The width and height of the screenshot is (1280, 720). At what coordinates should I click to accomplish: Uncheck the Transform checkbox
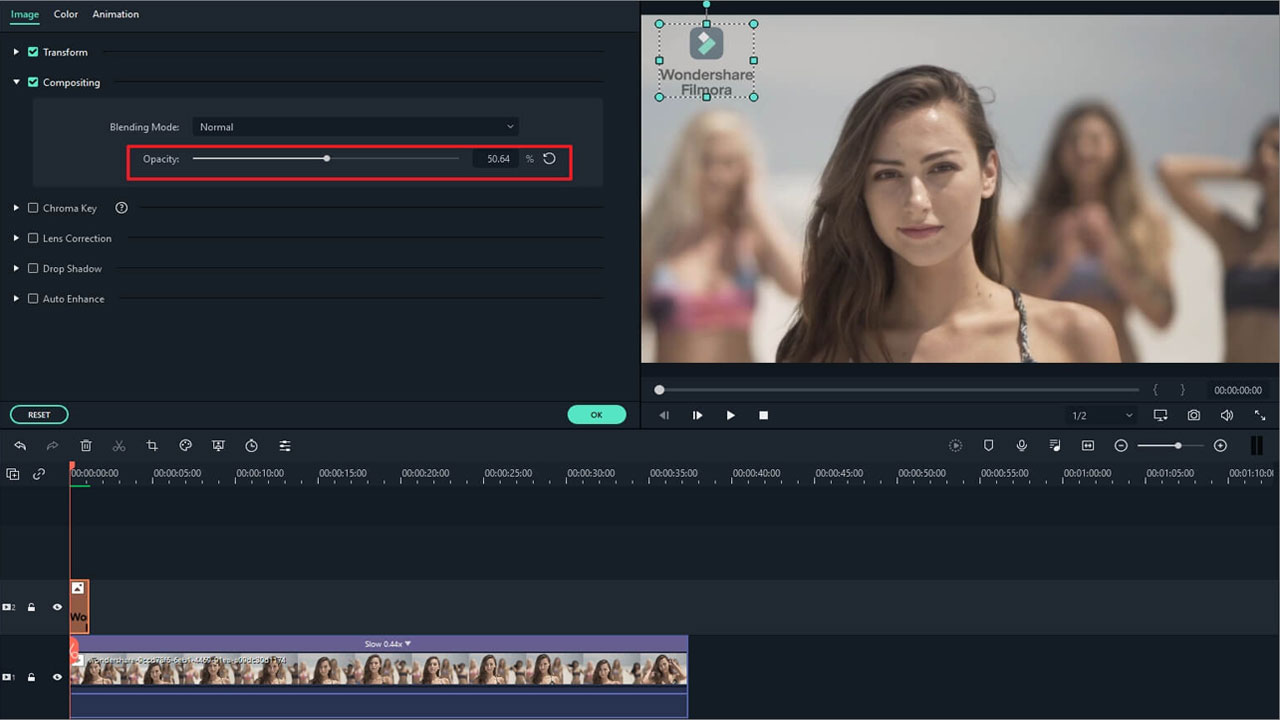[x=33, y=52]
